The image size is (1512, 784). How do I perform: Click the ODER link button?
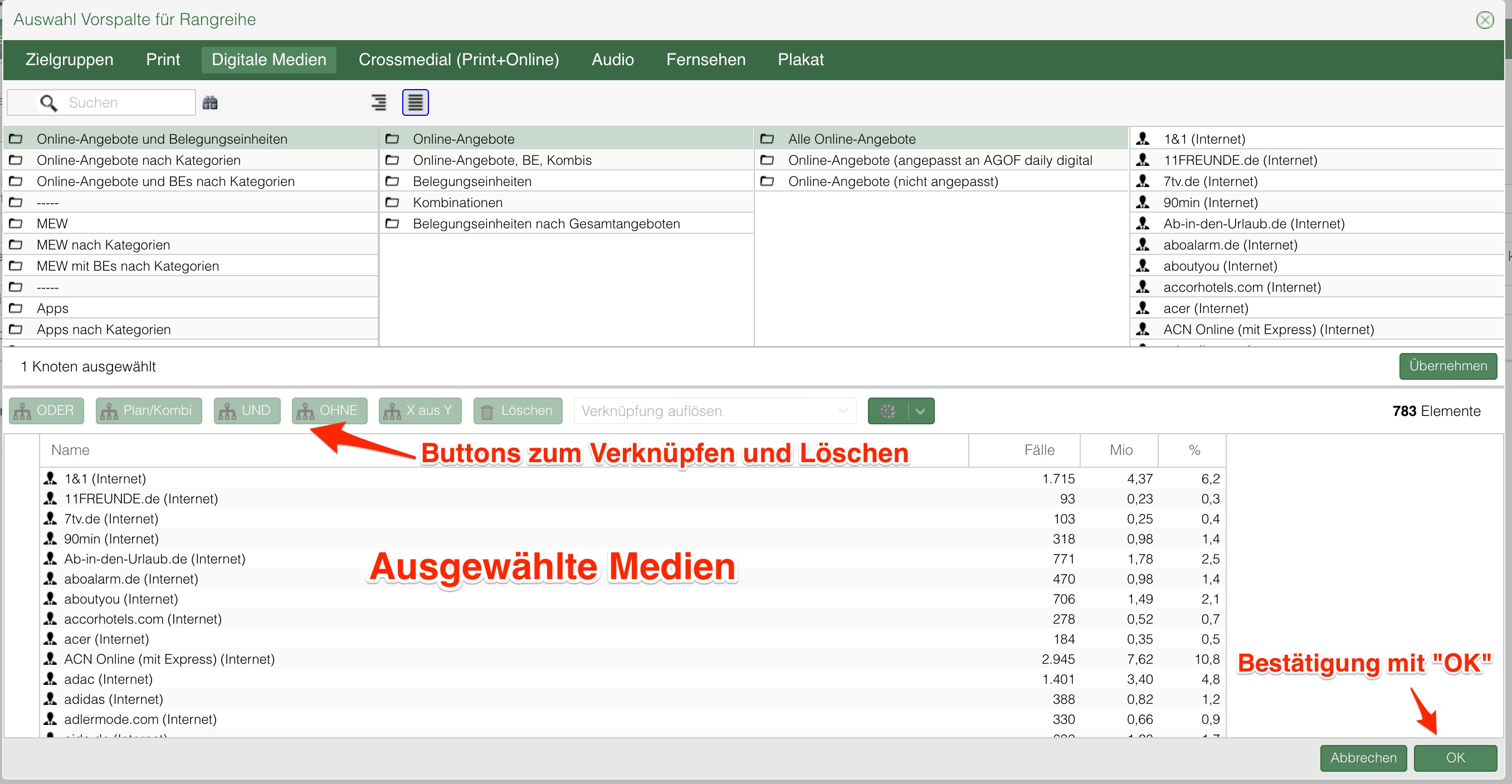tap(46, 411)
